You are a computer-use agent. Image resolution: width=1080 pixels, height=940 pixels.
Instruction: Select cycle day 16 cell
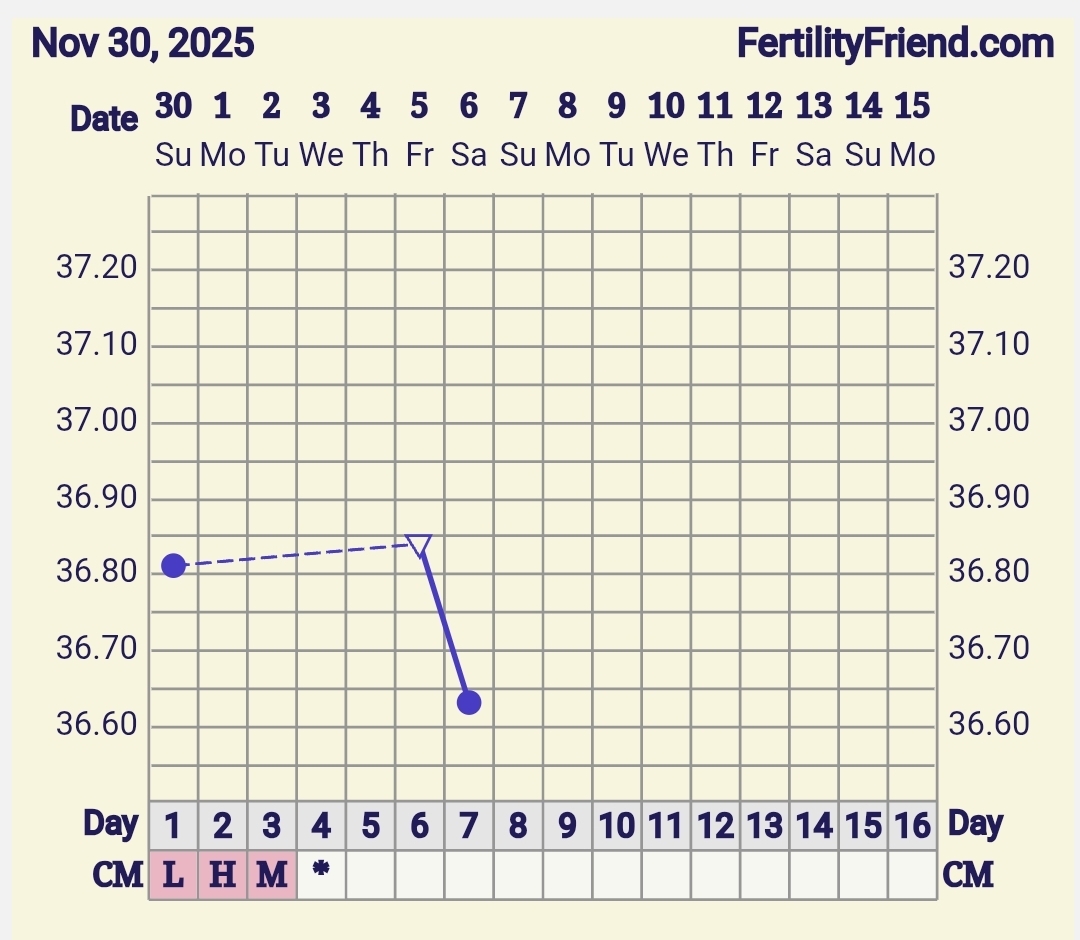(912, 826)
